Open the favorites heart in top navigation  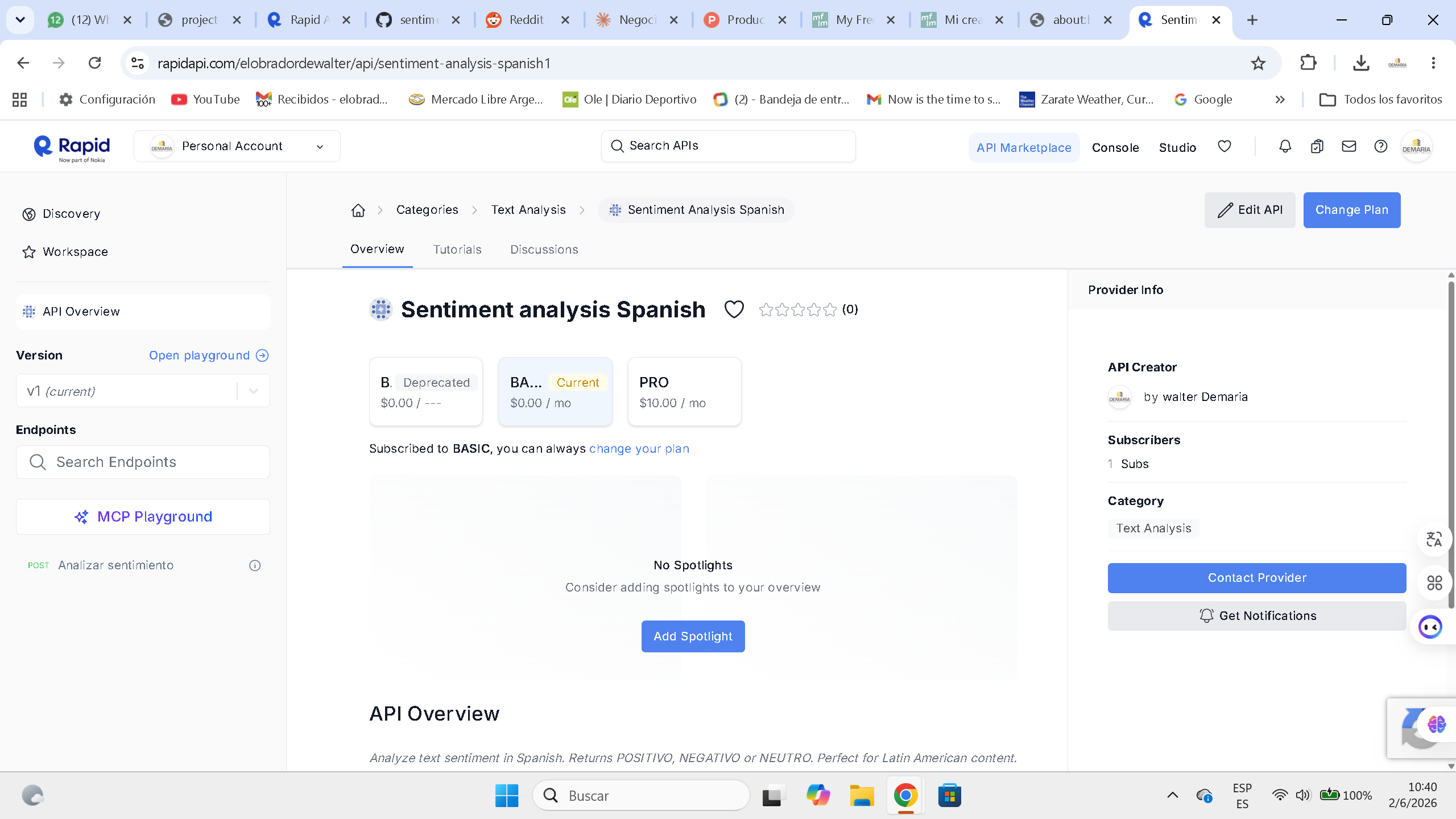(x=1225, y=147)
